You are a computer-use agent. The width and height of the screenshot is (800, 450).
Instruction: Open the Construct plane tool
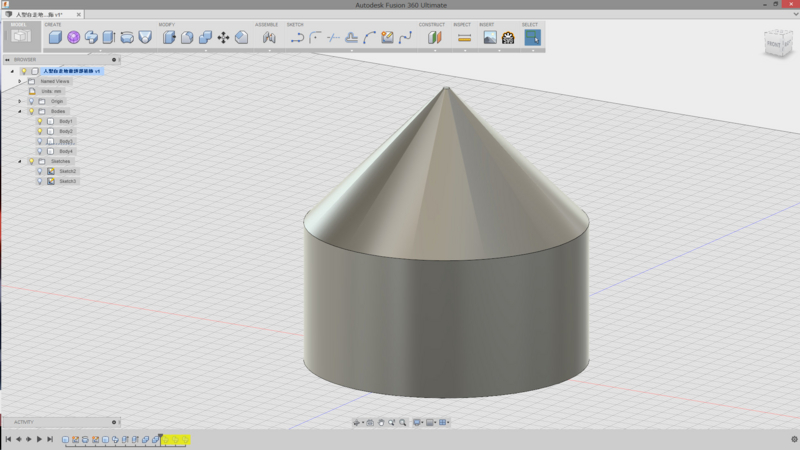(x=435, y=37)
